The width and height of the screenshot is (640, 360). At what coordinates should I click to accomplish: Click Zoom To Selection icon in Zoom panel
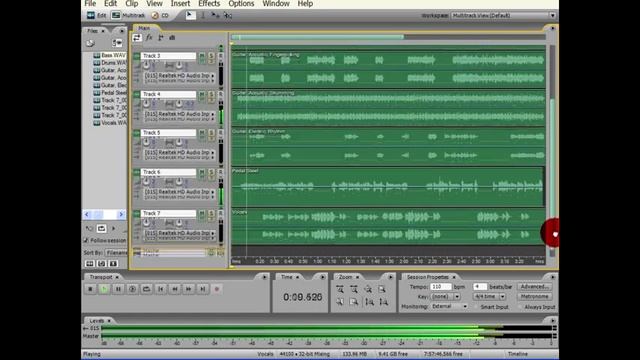(x=382, y=289)
